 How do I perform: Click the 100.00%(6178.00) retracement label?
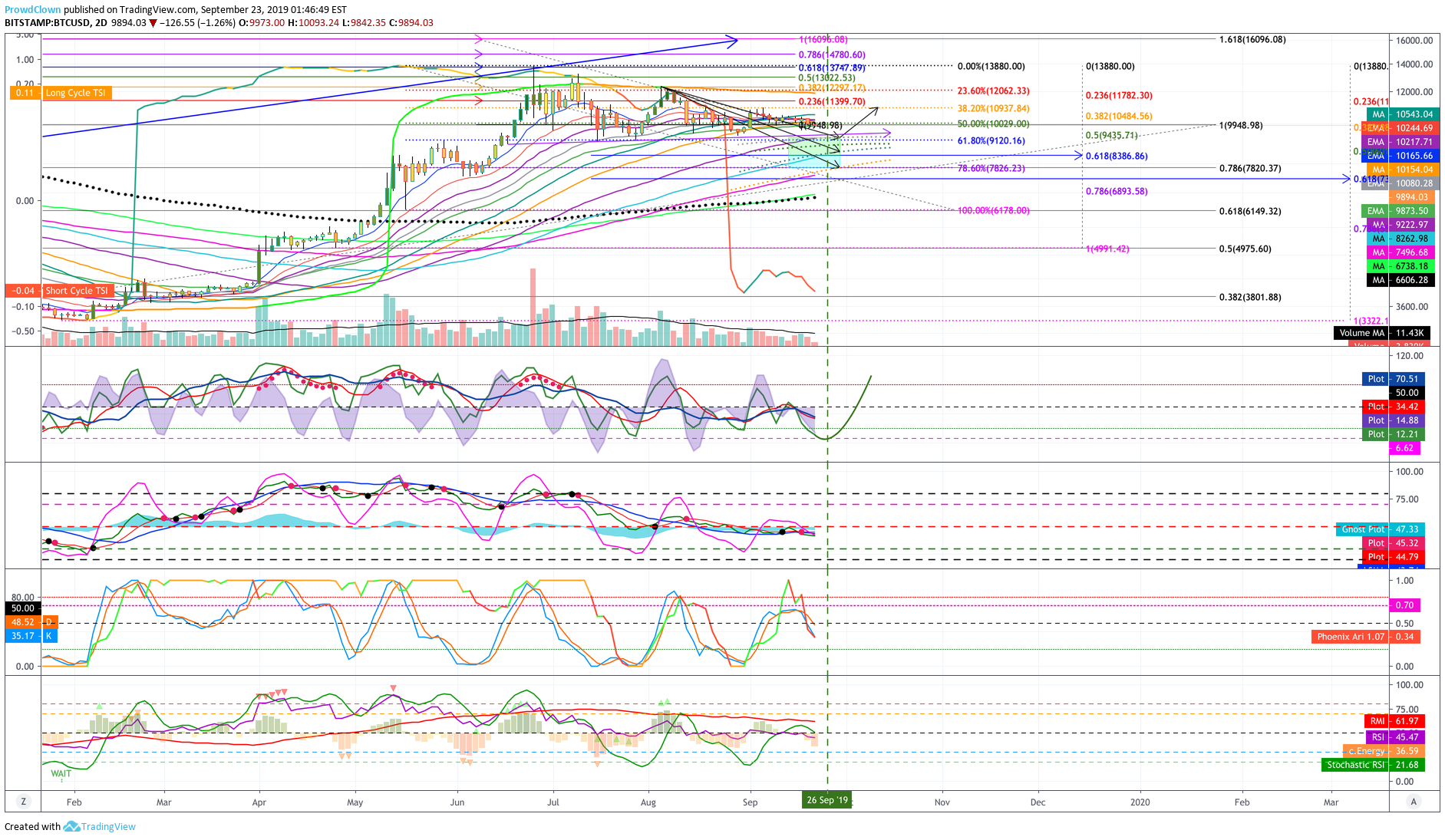point(993,210)
